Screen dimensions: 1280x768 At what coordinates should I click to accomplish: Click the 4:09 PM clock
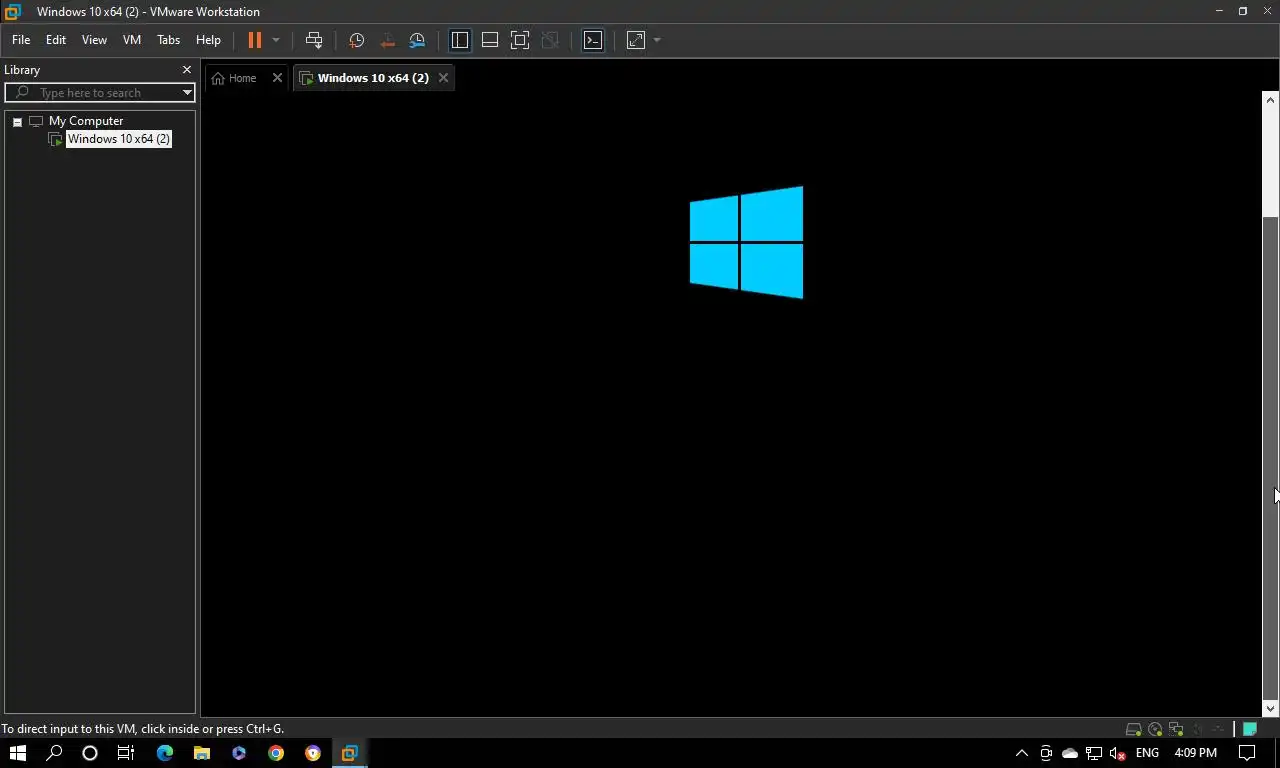(x=1196, y=753)
